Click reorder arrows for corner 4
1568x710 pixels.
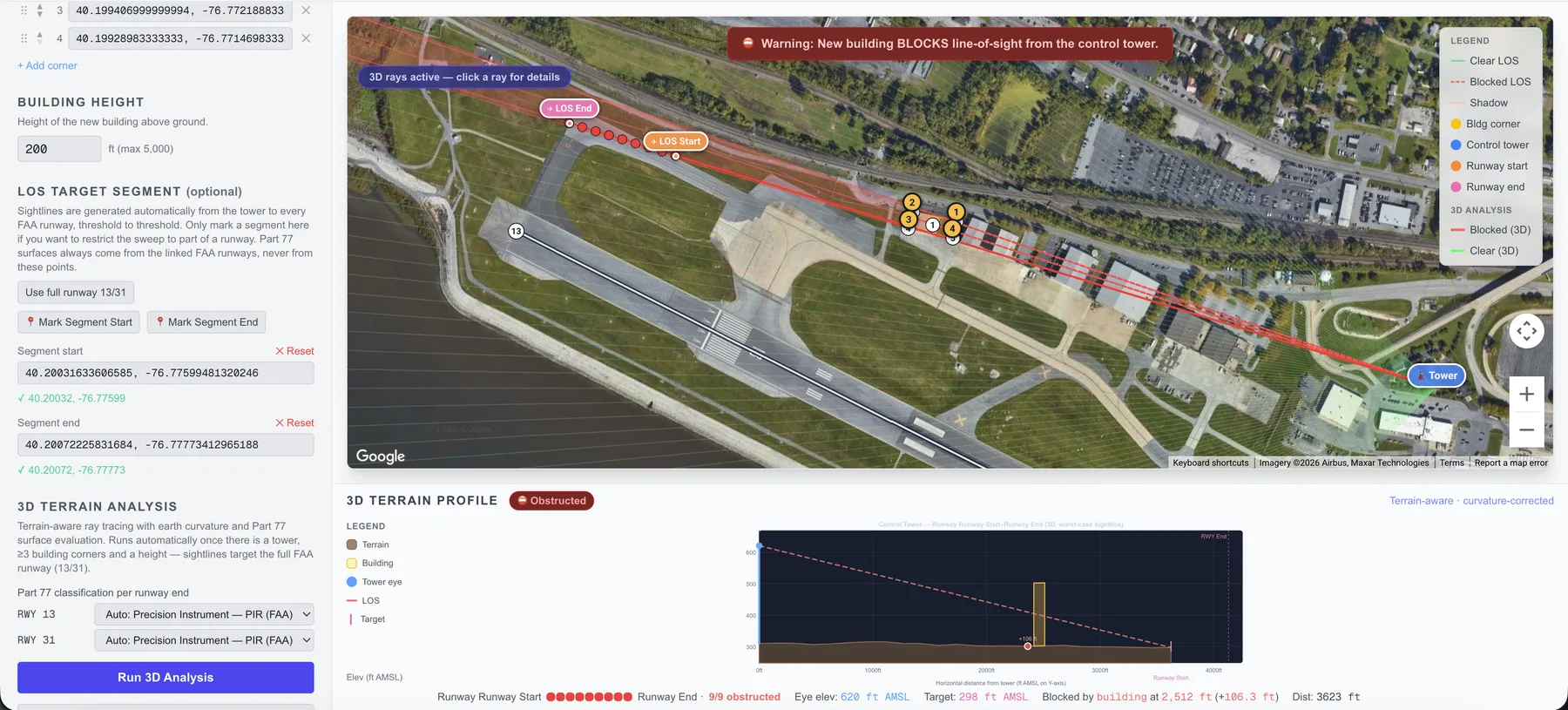(x=39, y=38)
